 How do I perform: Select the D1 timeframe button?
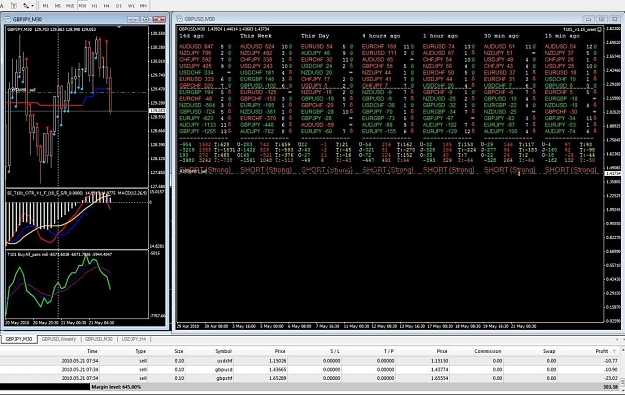119,6
